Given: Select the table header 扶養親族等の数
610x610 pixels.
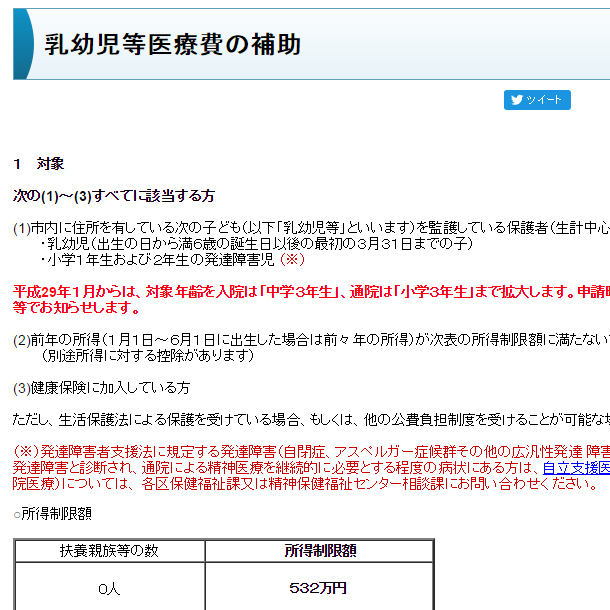Looking at the screenshot, I should click(109, 550).
